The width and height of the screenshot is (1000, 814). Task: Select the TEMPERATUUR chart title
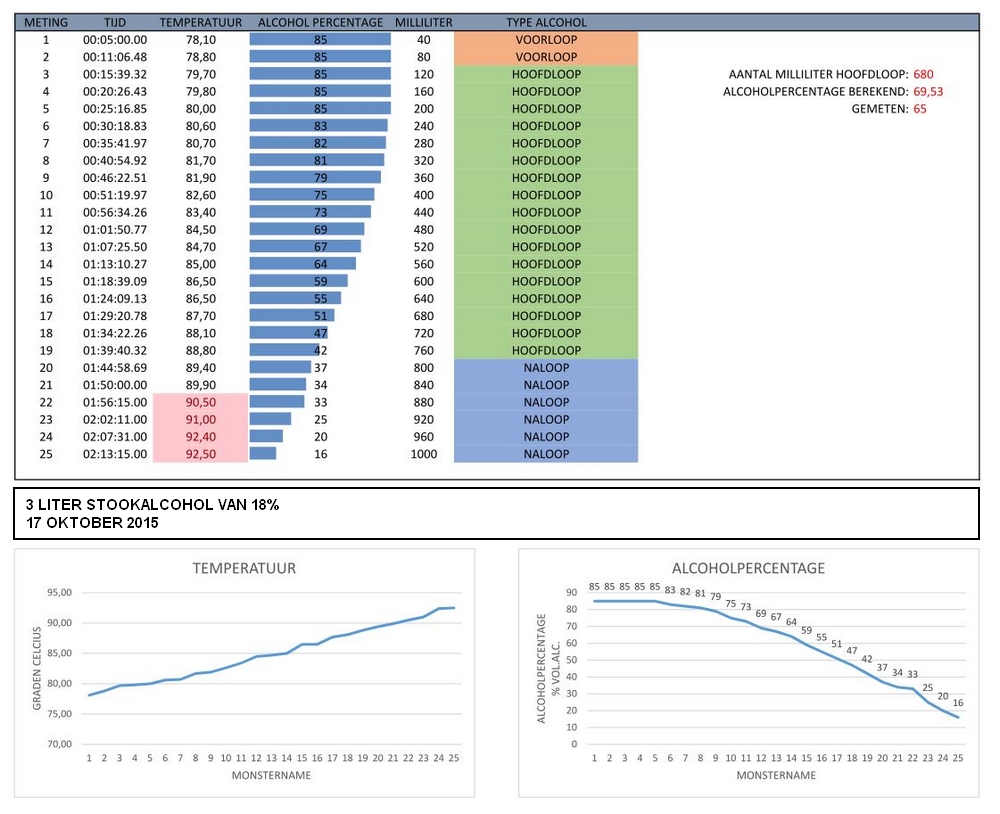click(244, 568)
